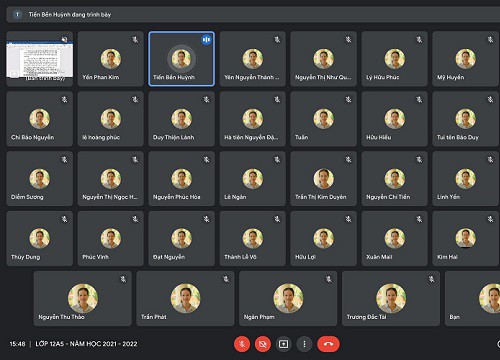
Task: Click the presenter avatar in top banner
Action: [17, 14]
